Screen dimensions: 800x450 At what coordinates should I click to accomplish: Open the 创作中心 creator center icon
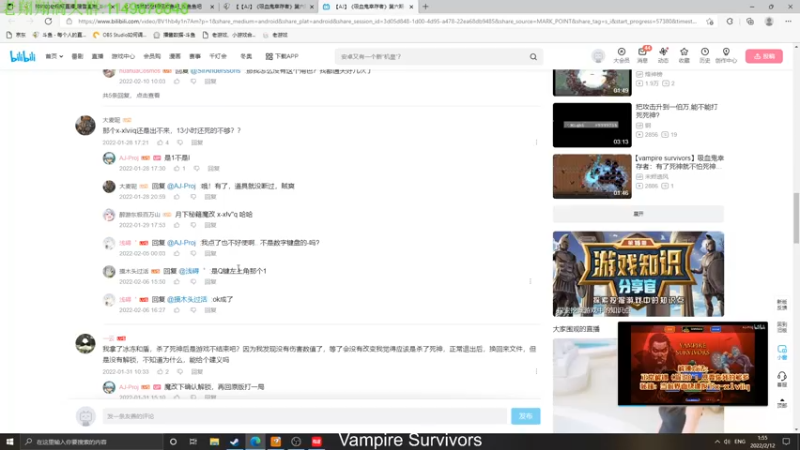(x=726, y=55)
